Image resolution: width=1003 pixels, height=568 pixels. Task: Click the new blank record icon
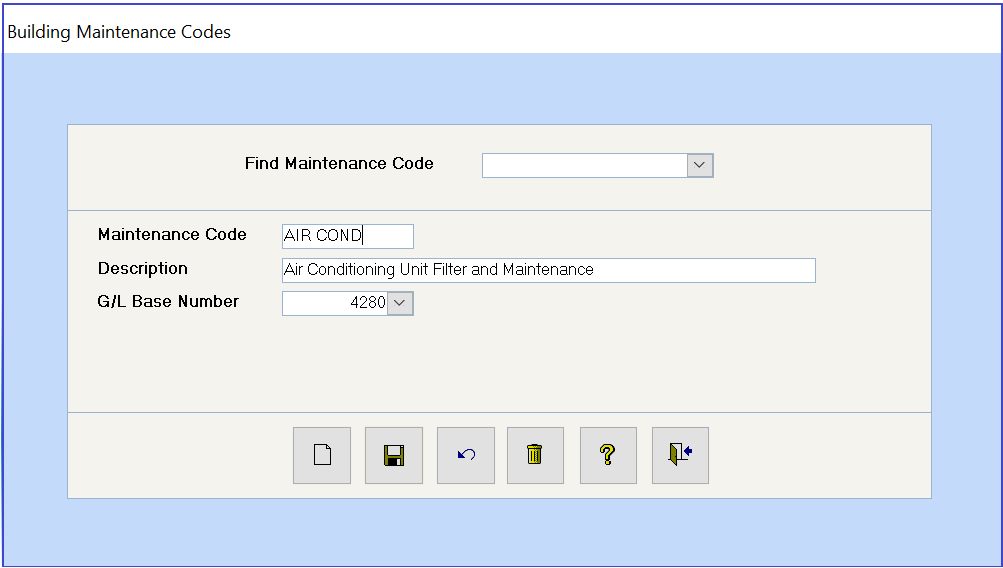[322, 455]
